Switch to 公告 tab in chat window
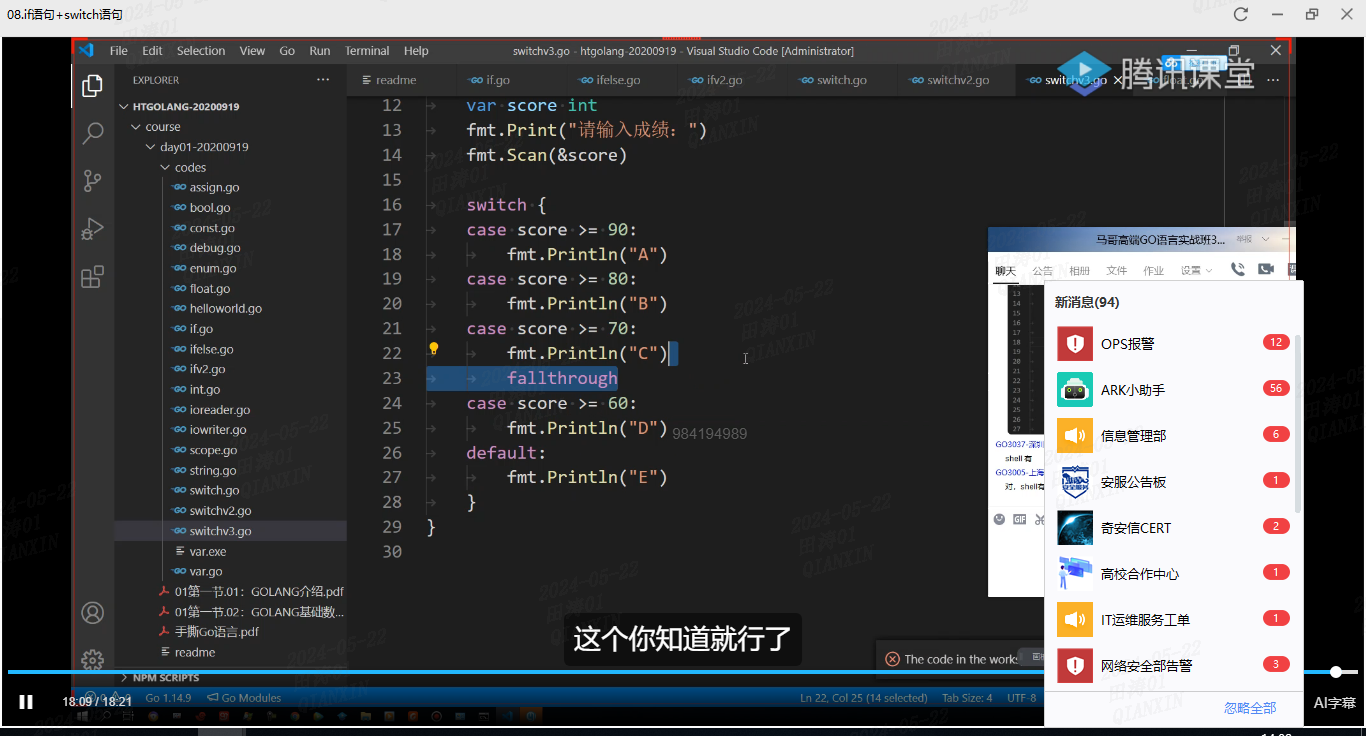Screen dimensions: 1366x736 point(1043,270)
